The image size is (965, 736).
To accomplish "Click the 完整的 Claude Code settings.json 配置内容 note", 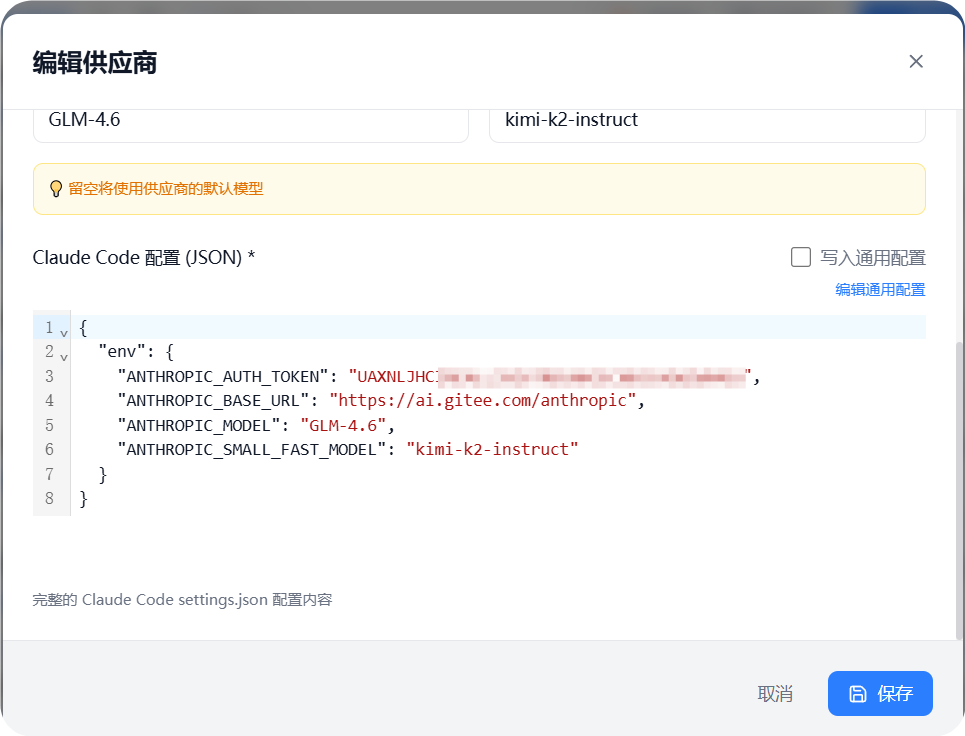I will click(x=182, y=599).
